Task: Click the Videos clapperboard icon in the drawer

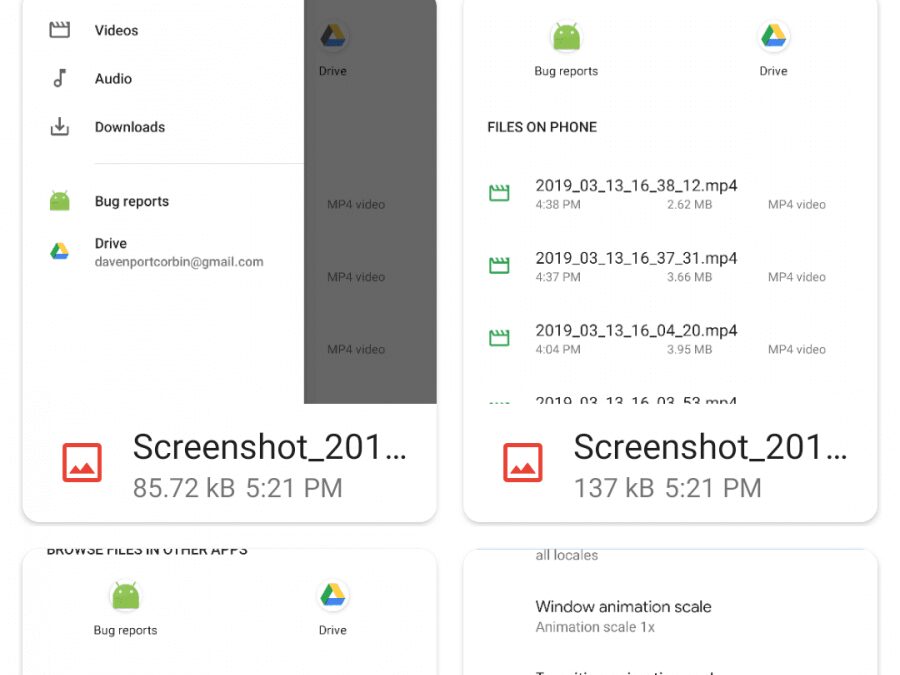Action: 60,30
